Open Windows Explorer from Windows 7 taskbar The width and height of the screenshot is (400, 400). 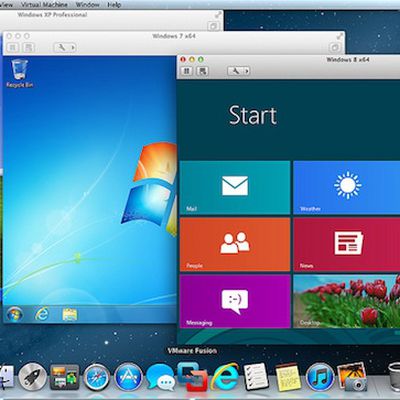click(70, 314)
